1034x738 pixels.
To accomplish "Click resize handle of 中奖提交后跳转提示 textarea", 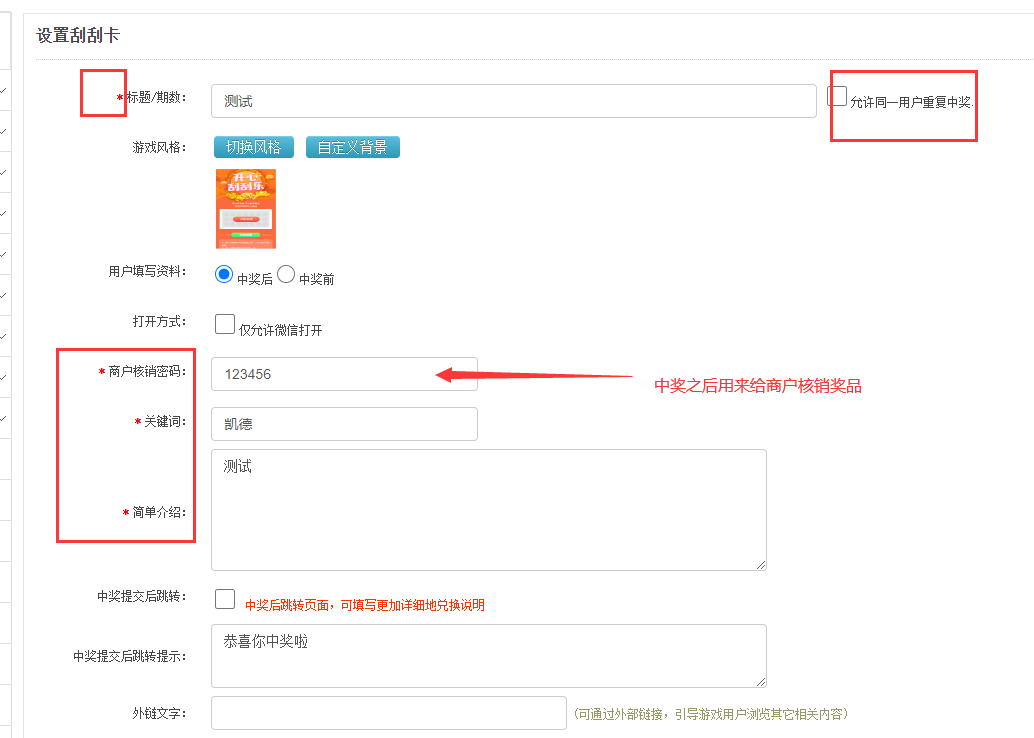I will [x=761, y=681].
